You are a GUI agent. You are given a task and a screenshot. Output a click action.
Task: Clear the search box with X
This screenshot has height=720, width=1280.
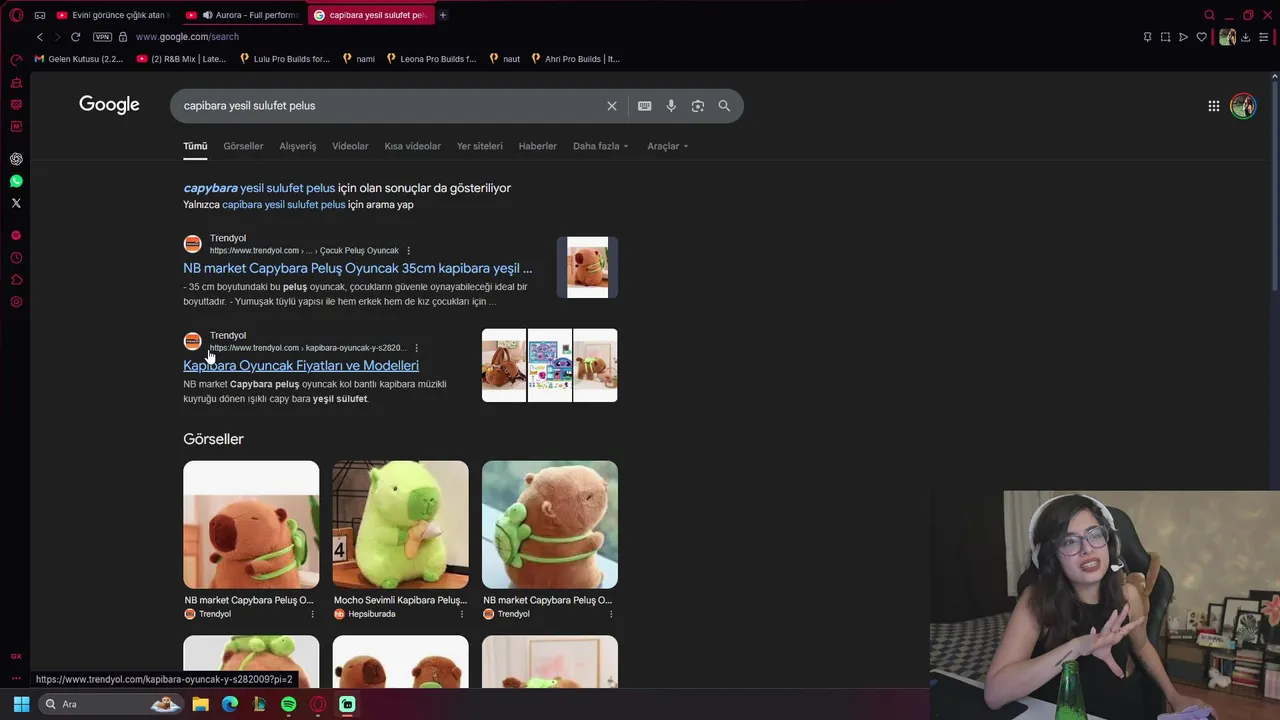coord(612,106)
